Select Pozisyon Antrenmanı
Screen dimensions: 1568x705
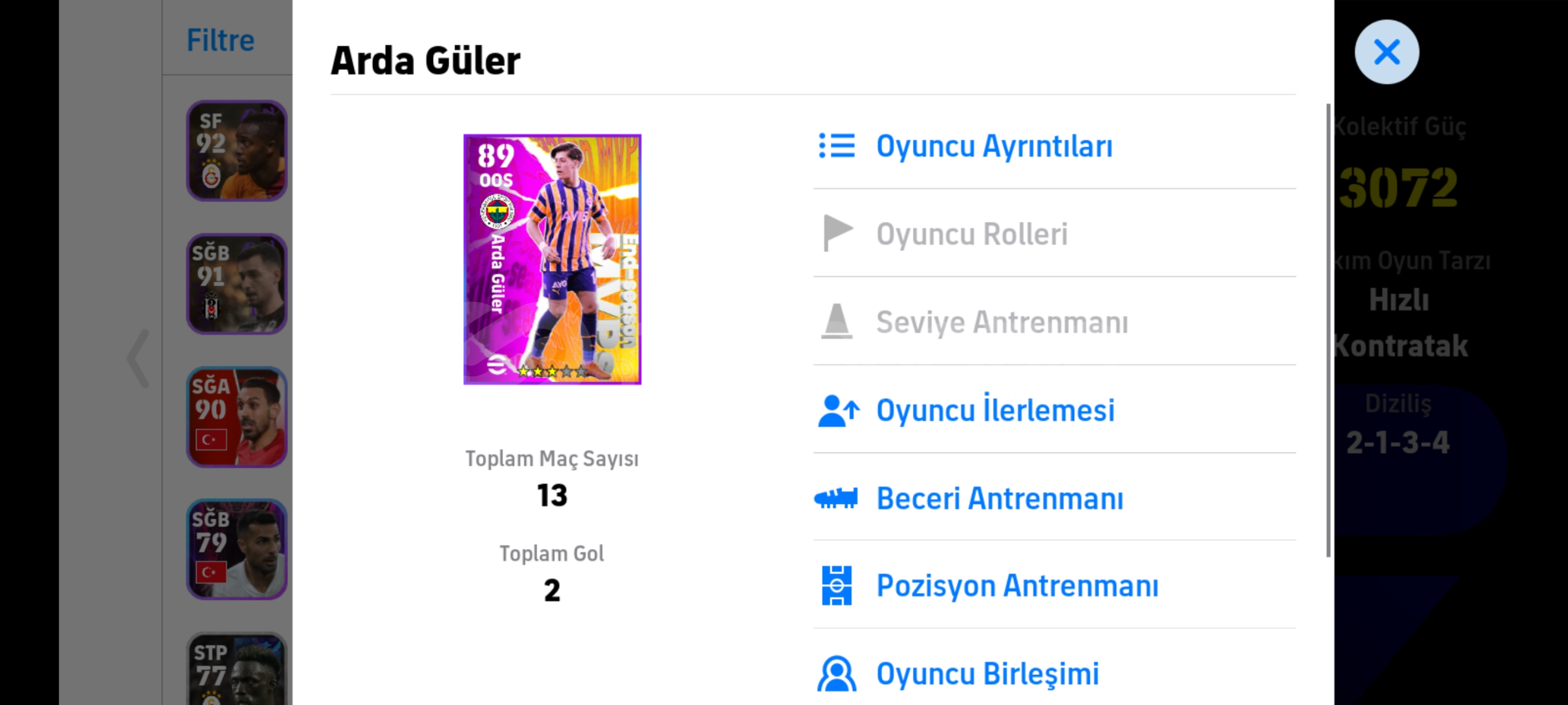pyautogui.click(x=1054, y=586)
